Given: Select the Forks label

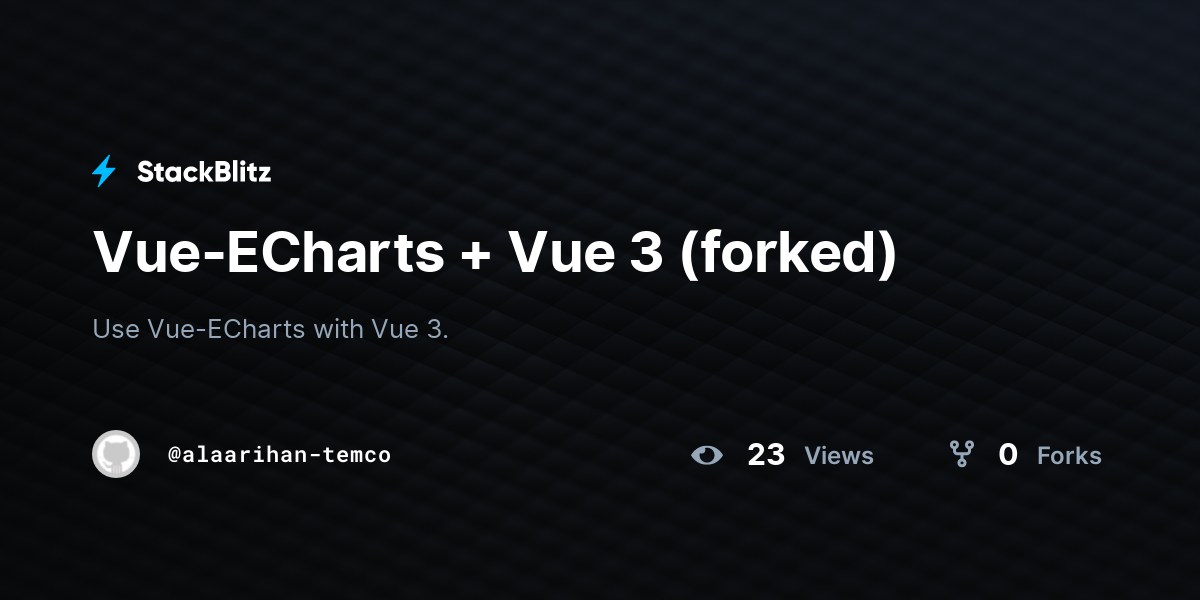Looking at the screenshot, I should click(1069, 456).
